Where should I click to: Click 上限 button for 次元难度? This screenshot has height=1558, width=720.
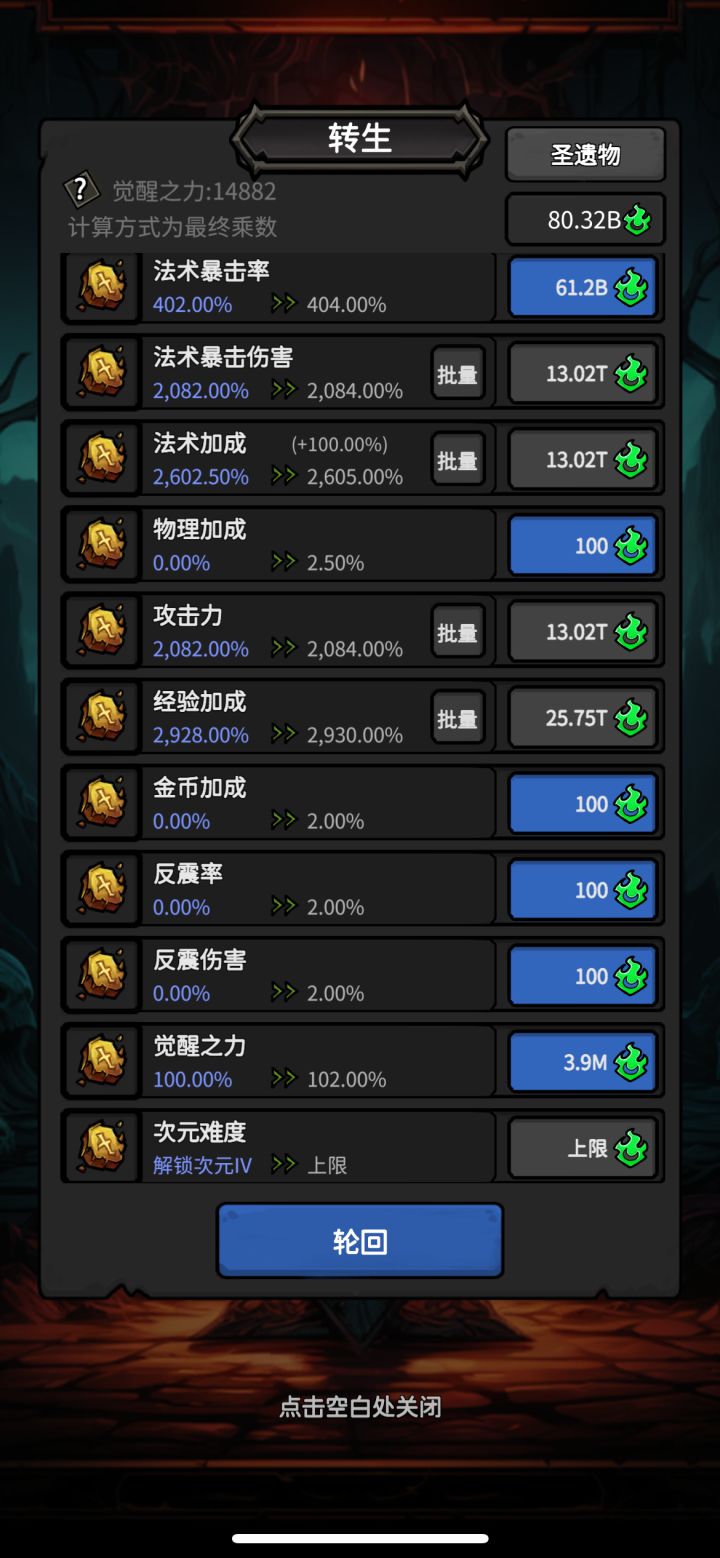coord(583,1148)
